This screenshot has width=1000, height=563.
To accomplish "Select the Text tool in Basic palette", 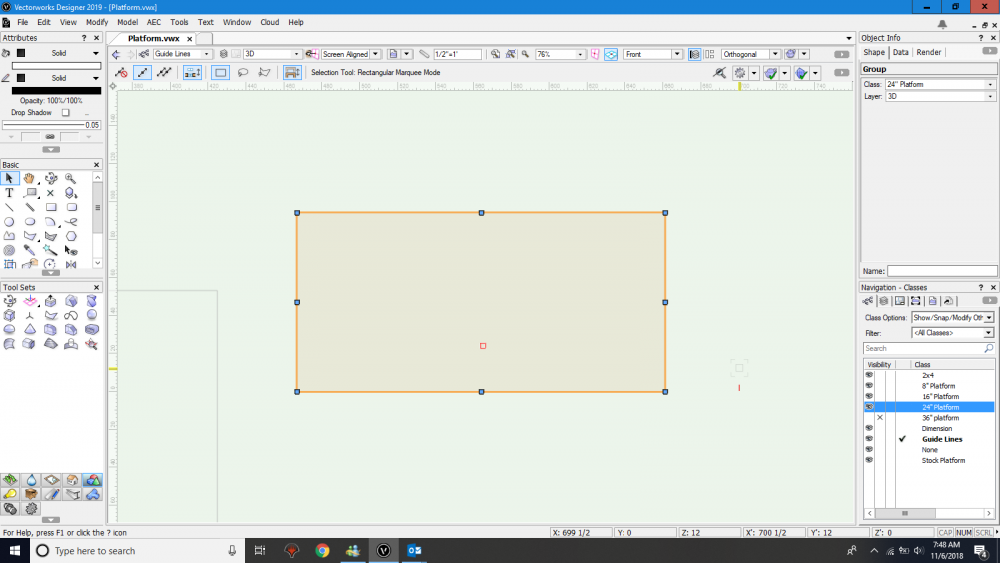I will 10,193.
